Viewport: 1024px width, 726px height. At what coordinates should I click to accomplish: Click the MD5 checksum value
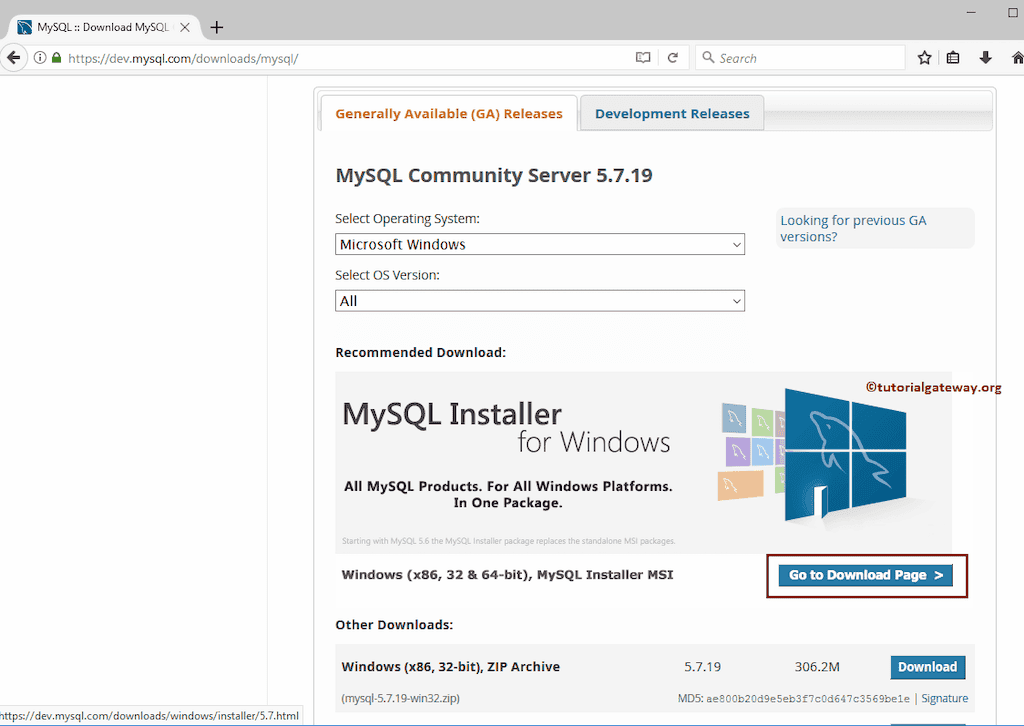[808, 699]
